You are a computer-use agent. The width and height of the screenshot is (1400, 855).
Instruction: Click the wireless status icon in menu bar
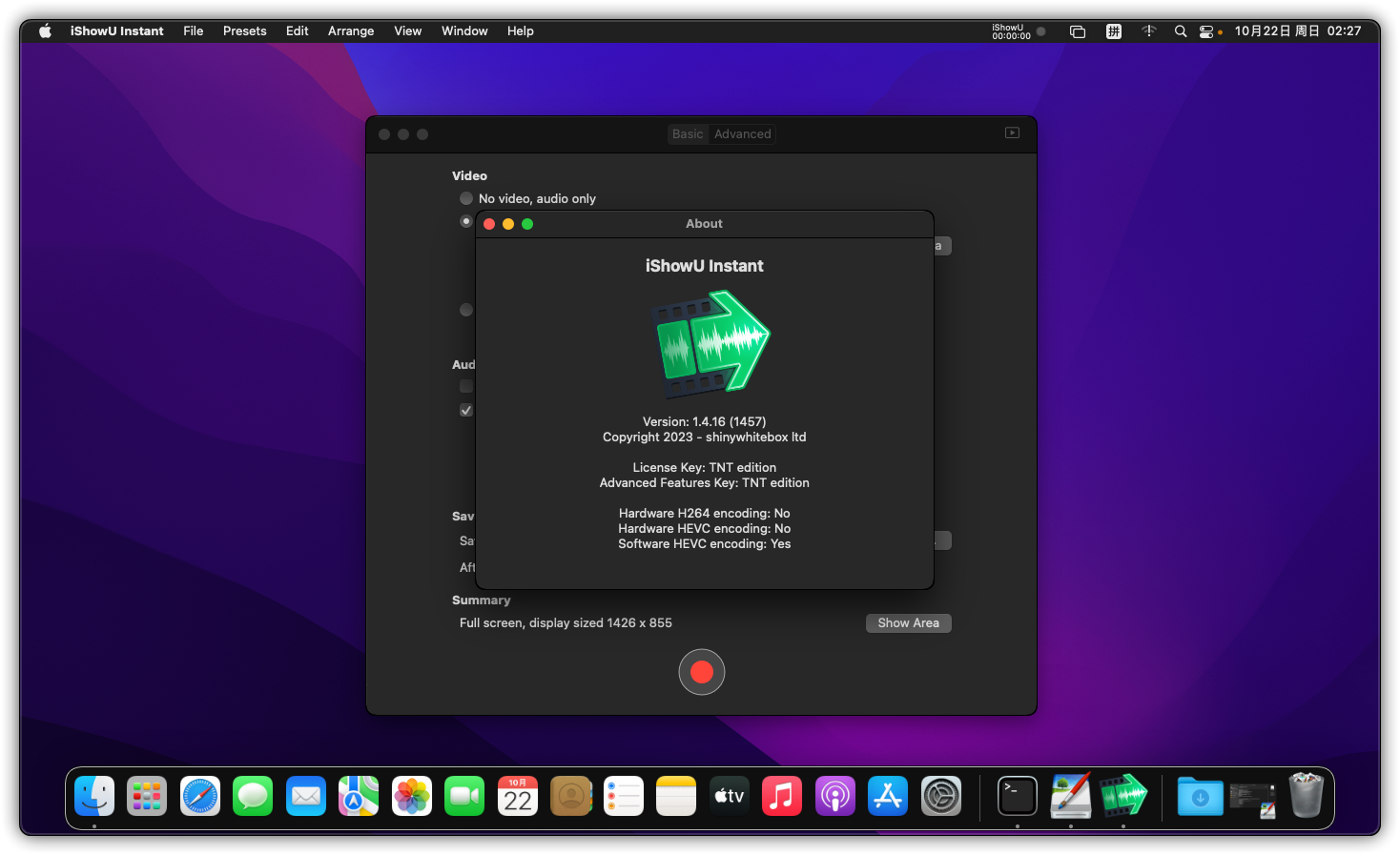pos(1149,31)
